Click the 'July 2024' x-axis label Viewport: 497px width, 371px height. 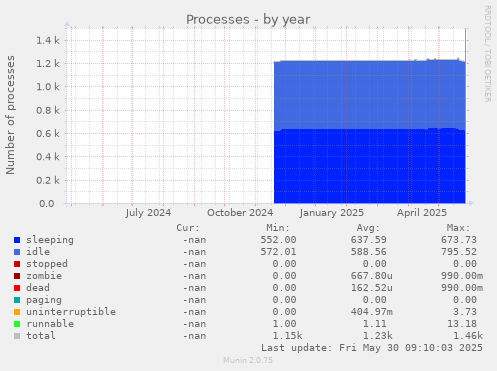pos(148,213)
